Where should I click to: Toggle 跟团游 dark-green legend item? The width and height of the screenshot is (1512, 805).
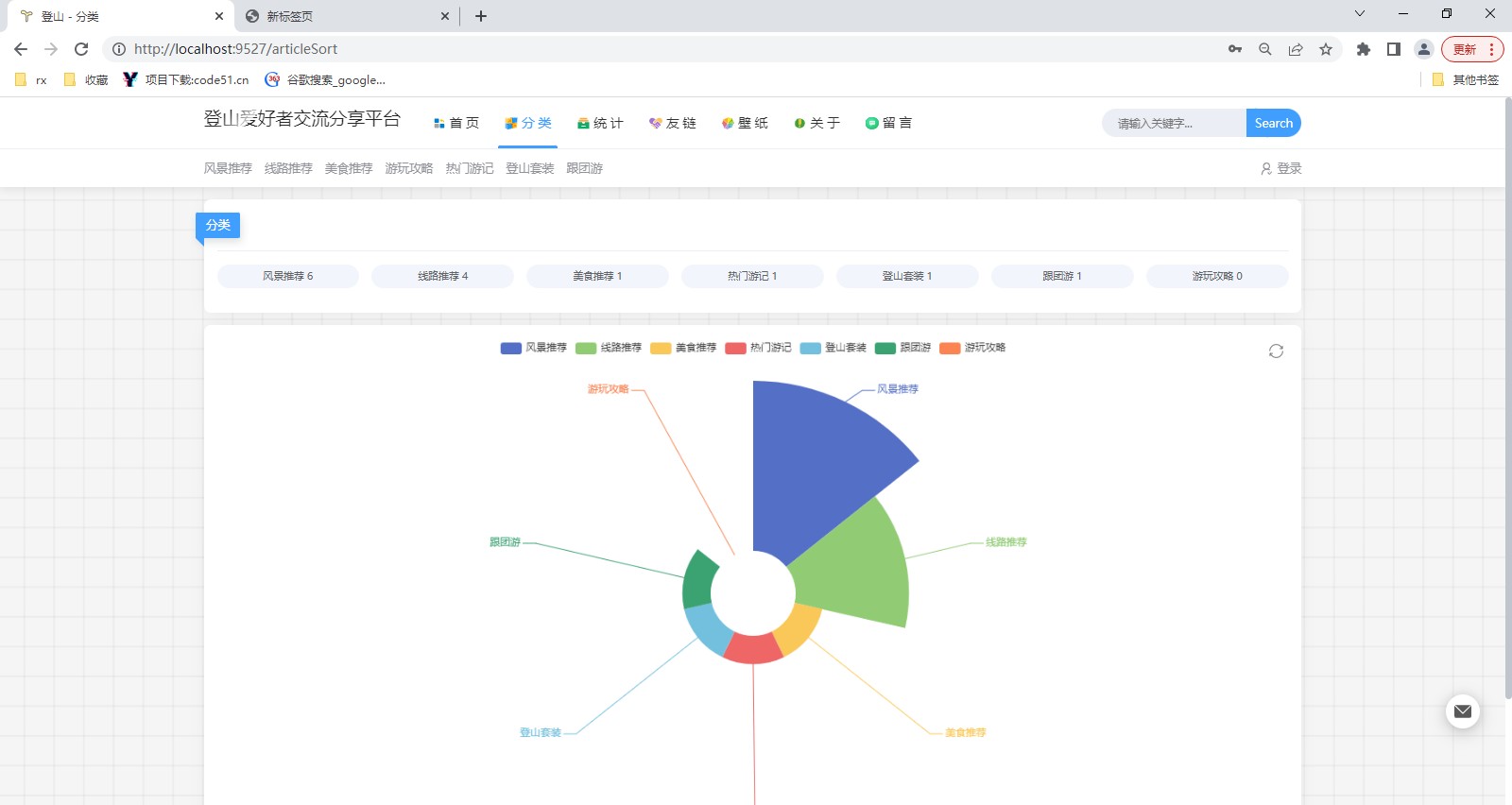pos(902,348)
